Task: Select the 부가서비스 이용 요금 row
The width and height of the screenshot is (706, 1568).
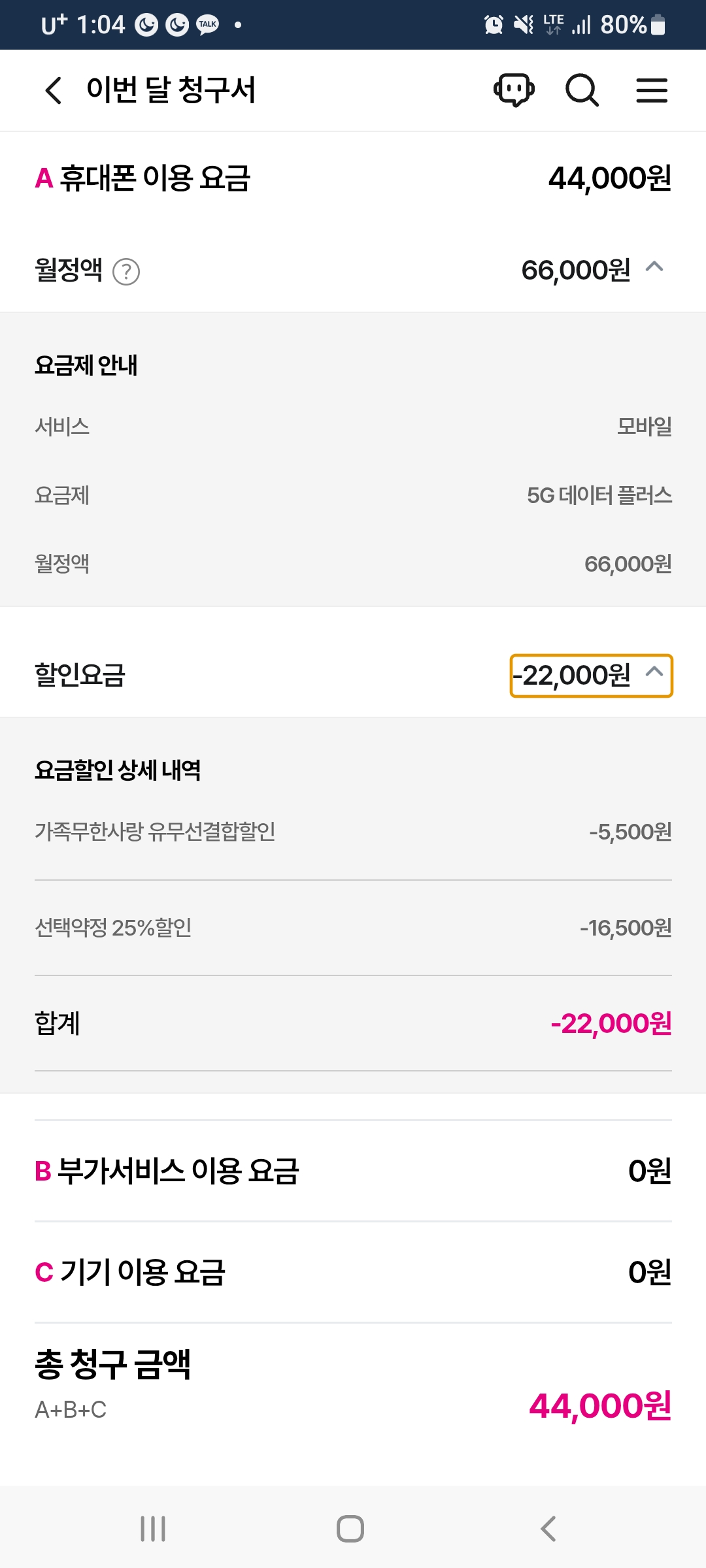Action: (353, 1171)
